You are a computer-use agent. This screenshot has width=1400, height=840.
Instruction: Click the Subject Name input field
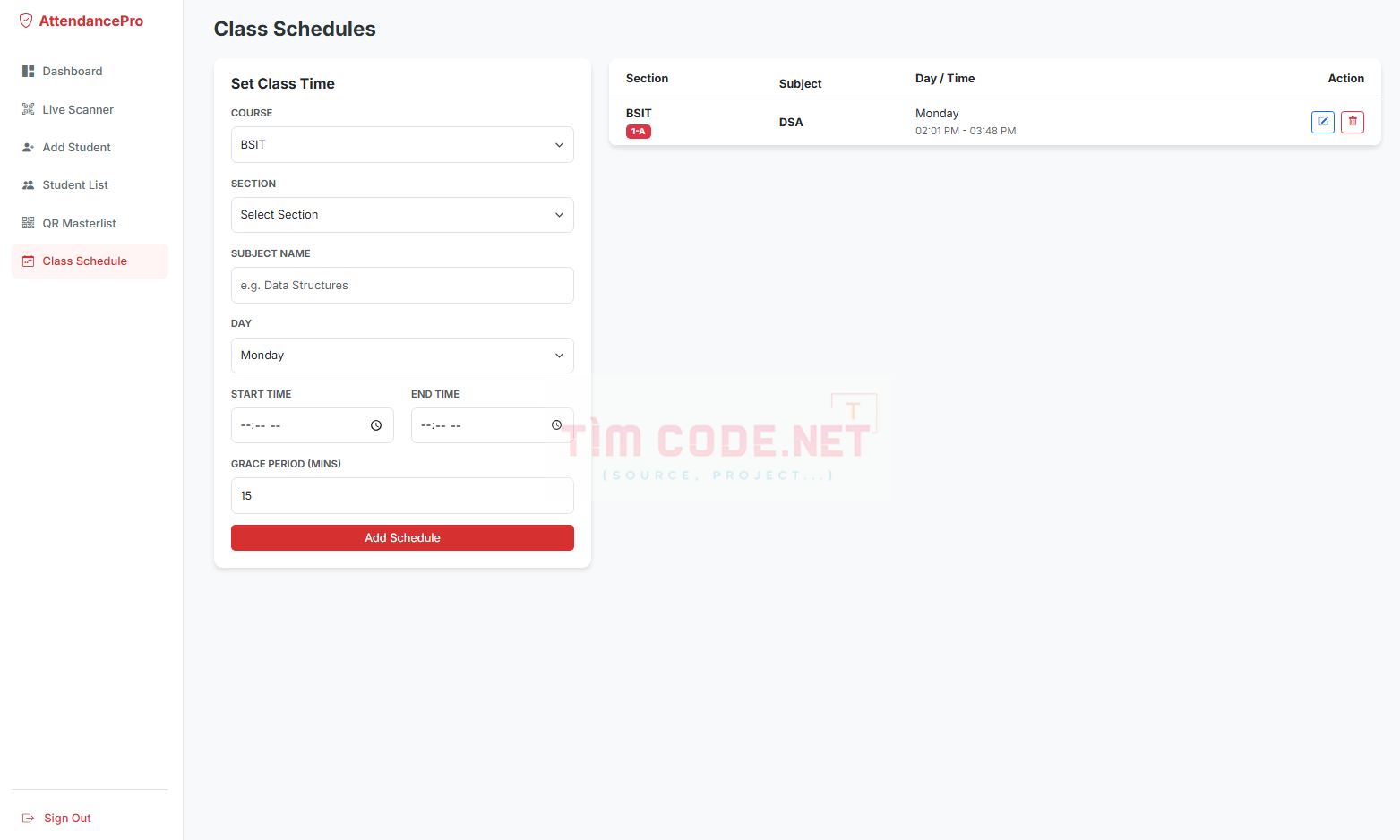pyautogui.click(x=402, y=286)
